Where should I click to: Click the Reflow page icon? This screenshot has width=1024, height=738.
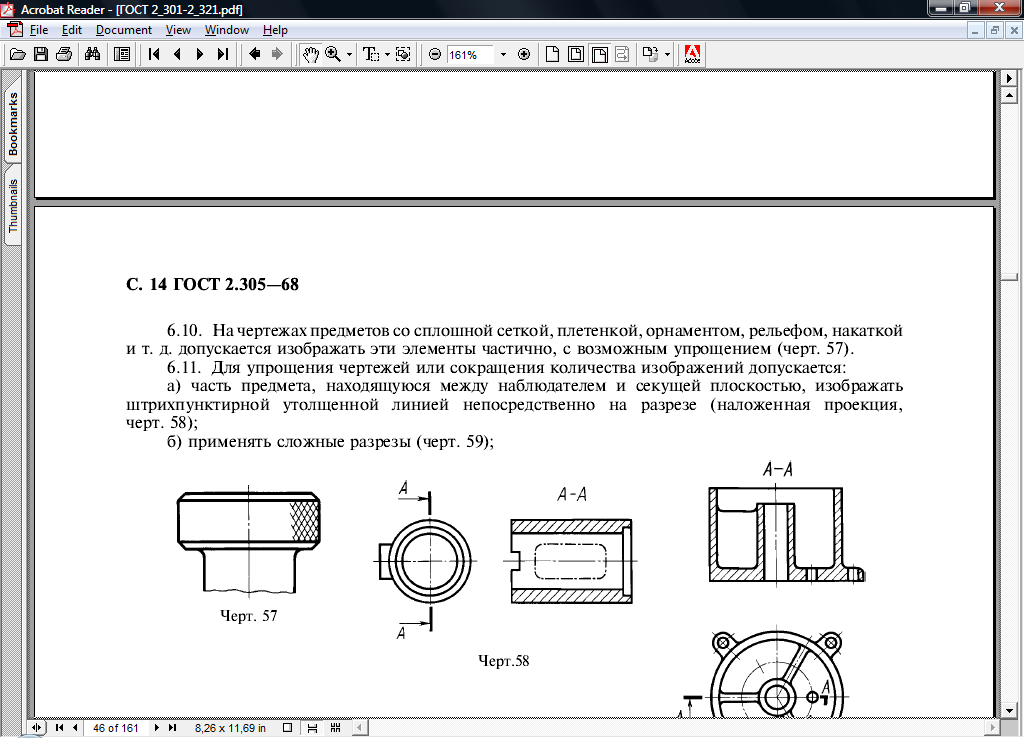(622, 54)
